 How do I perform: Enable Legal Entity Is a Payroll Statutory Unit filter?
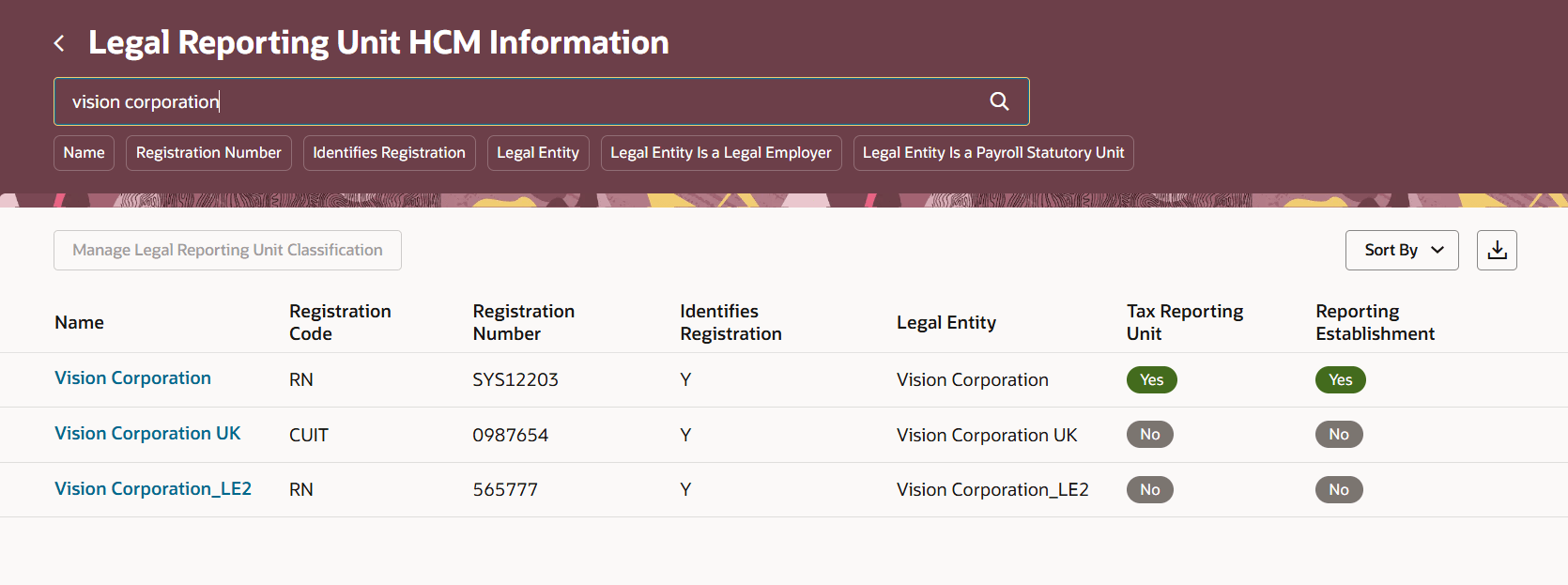[993, 153]
